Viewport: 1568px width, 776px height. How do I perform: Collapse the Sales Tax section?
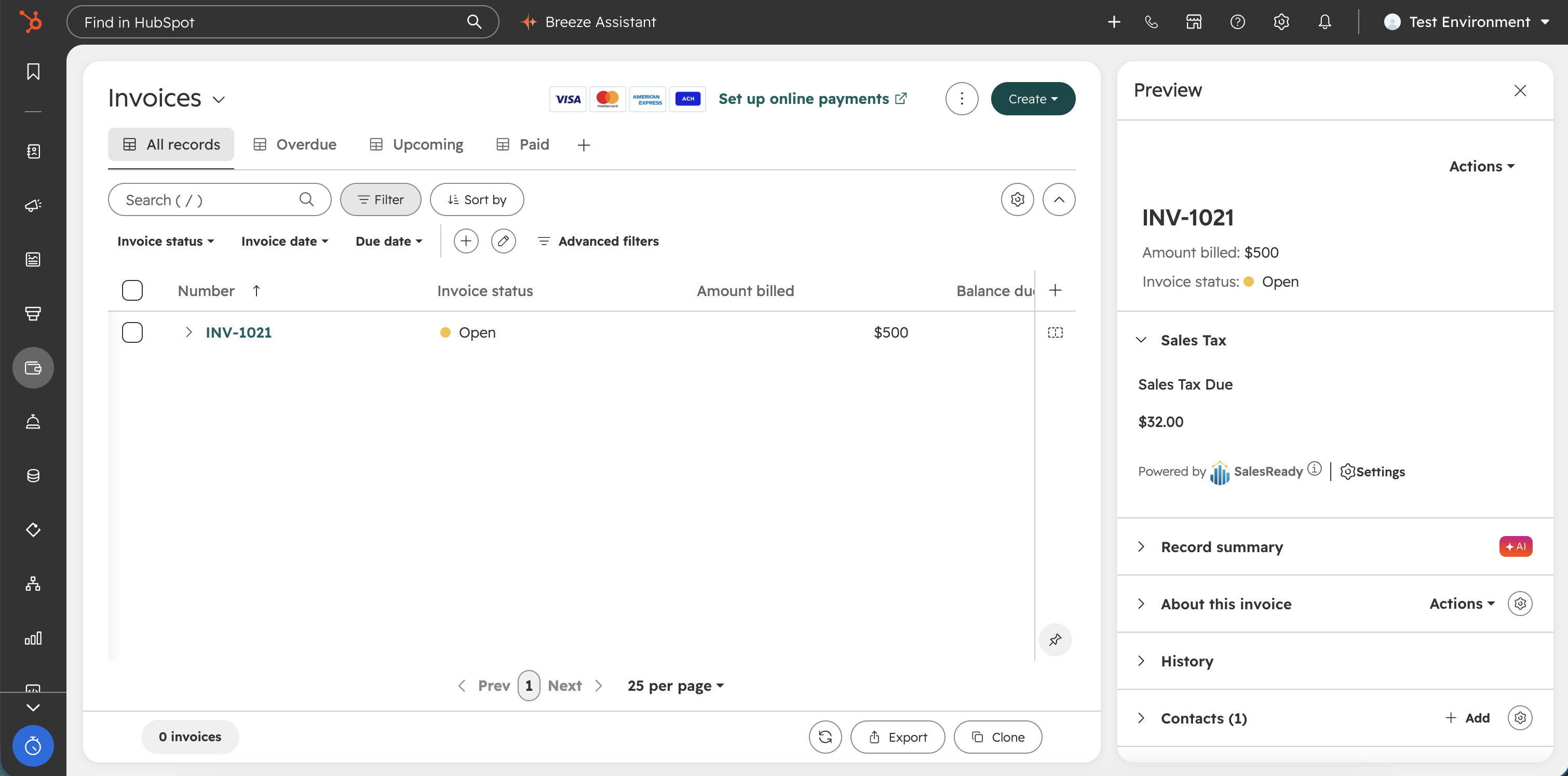click(x=1141, y=340)
